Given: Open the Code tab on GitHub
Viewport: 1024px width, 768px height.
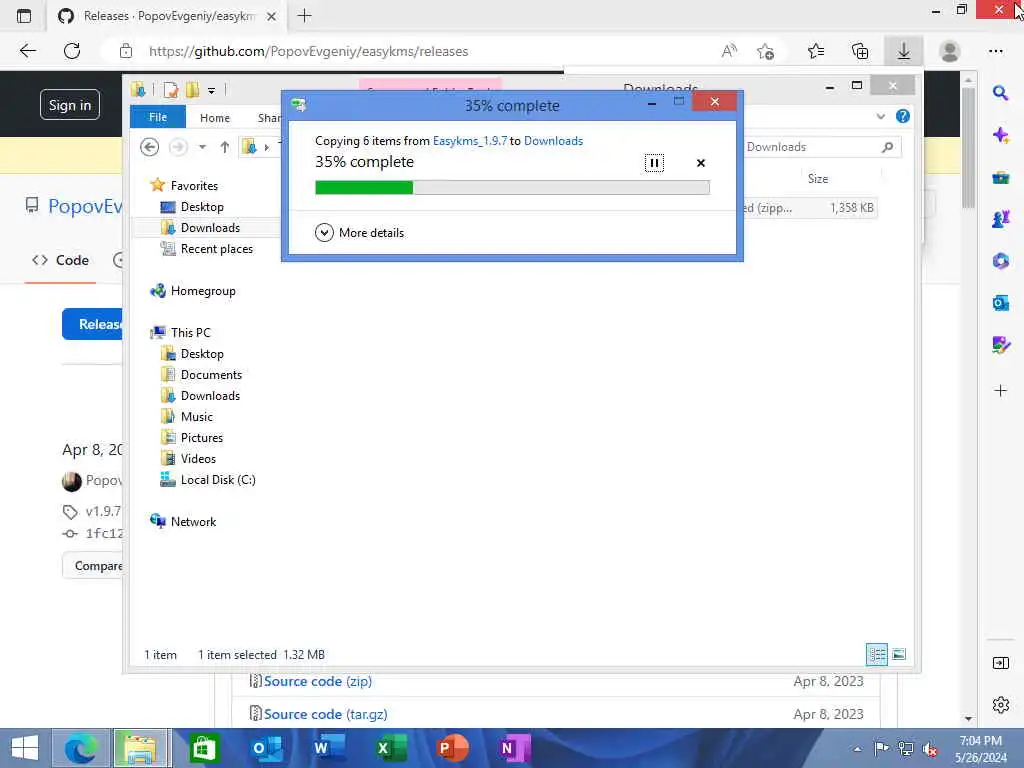Looking at the screenshot, I should click(x=60, y=260).
